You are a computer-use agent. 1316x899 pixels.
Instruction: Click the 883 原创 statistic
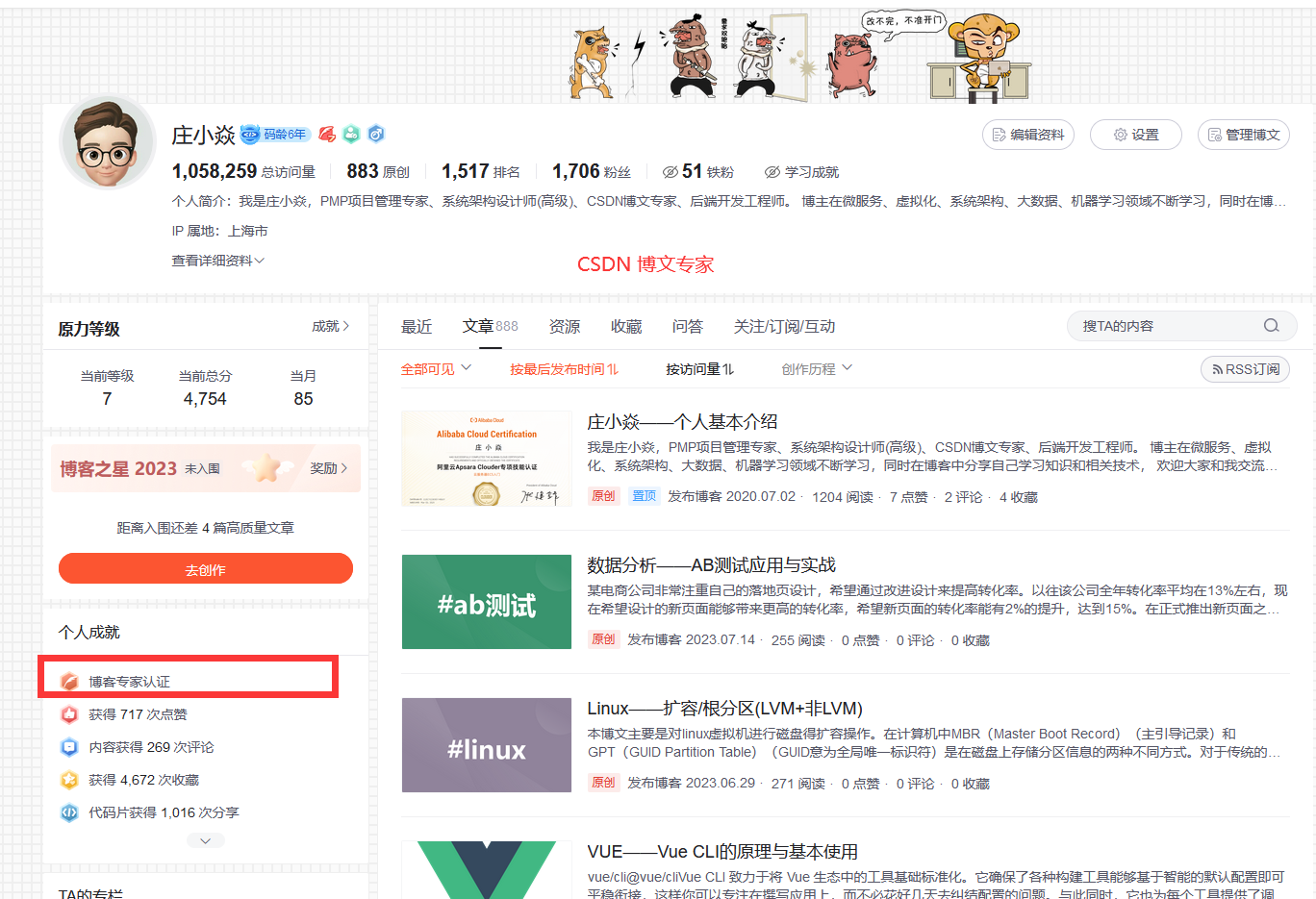(378, 171)
